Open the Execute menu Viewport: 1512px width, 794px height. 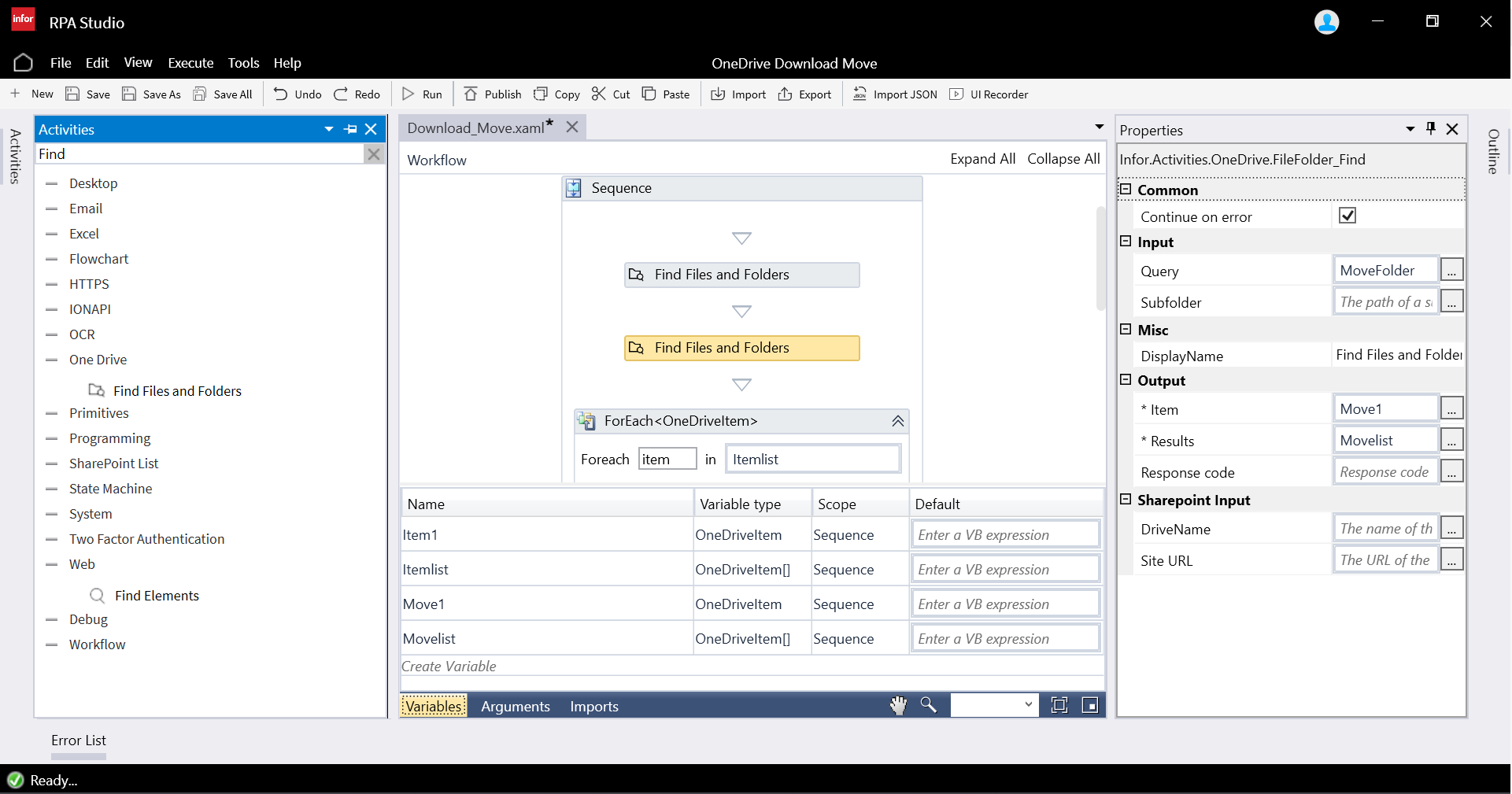coord(190,63)
